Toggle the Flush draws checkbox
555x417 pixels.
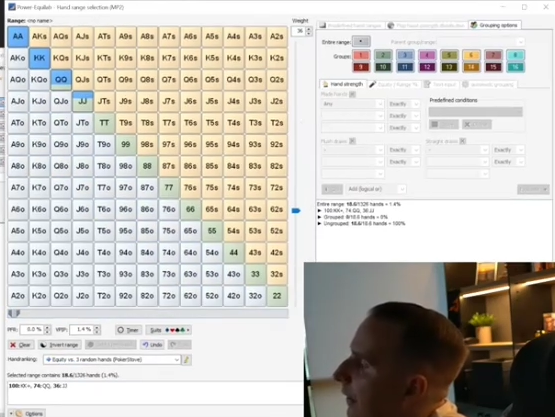352,141
